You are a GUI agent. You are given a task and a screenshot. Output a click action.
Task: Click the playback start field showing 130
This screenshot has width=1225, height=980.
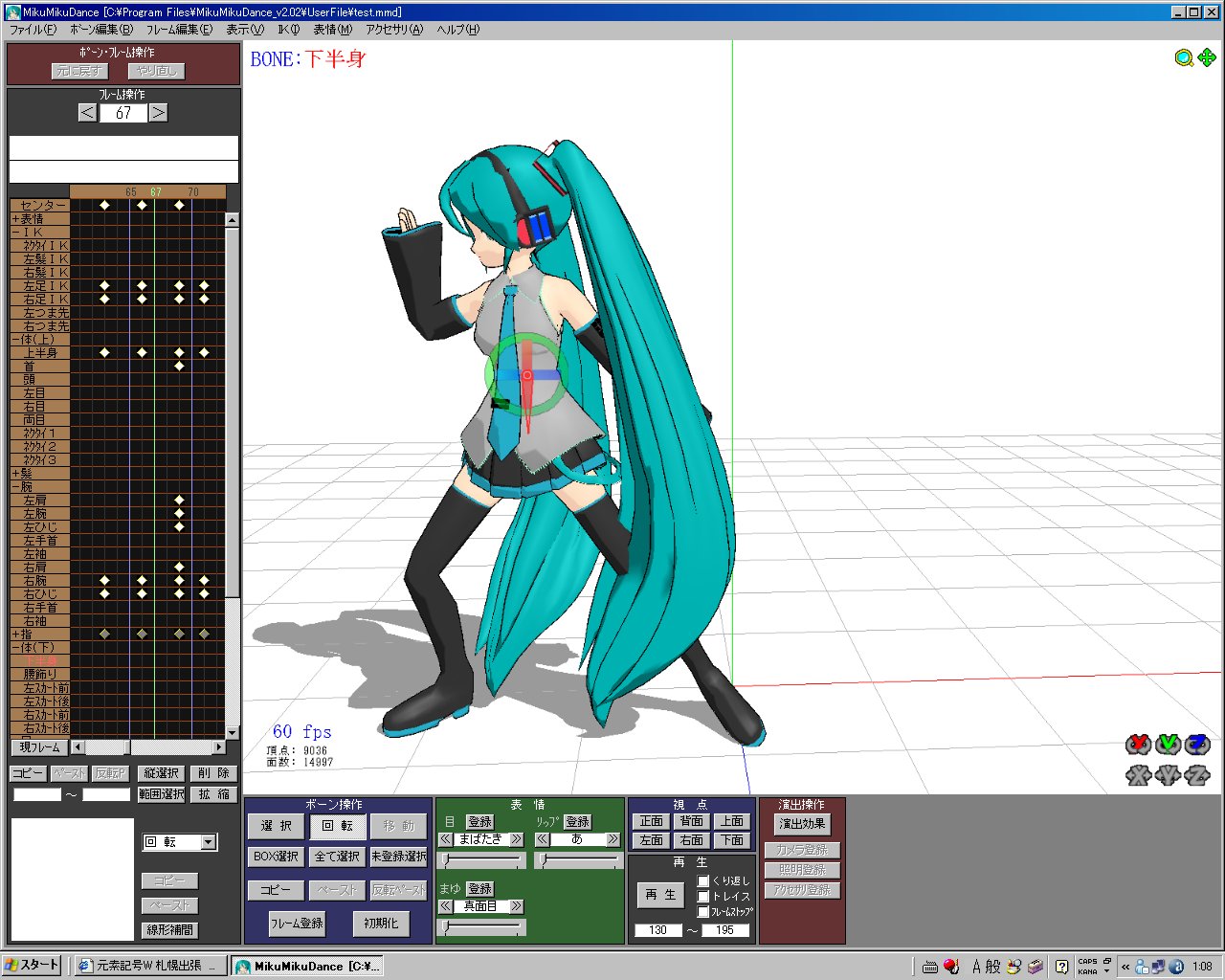pyautogui.click(x=657, y=930)
